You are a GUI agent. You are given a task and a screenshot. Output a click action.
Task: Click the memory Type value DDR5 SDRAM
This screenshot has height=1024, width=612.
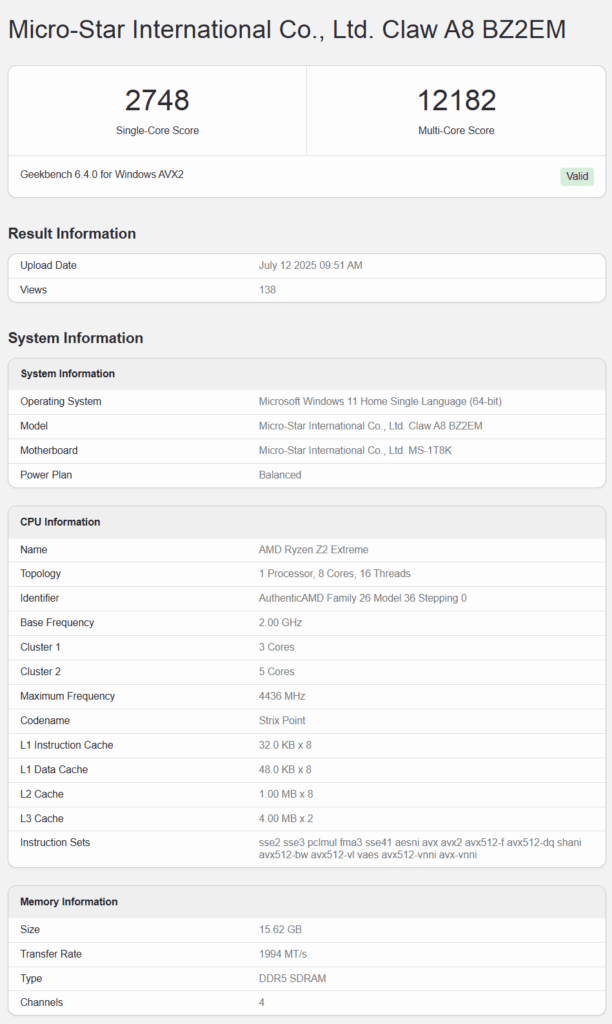click(292, 978)
